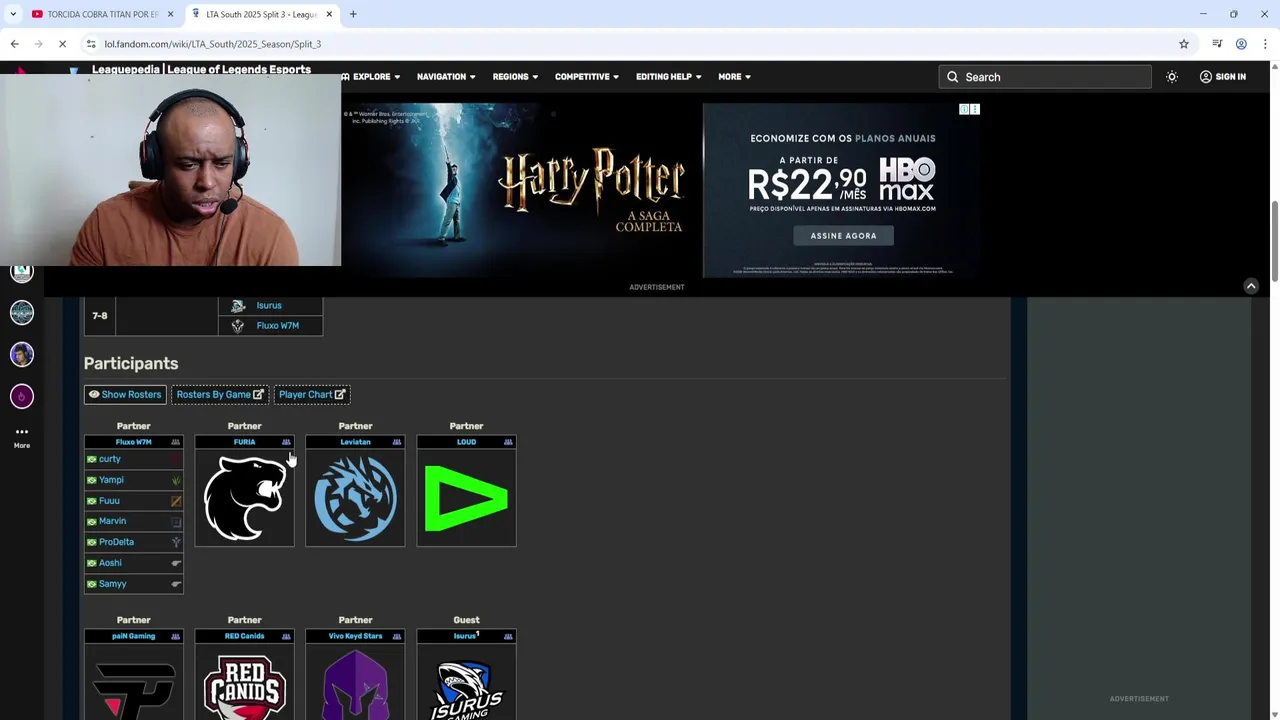
Task: Click ProDelta's support role icon
Action: coord(176,542)
